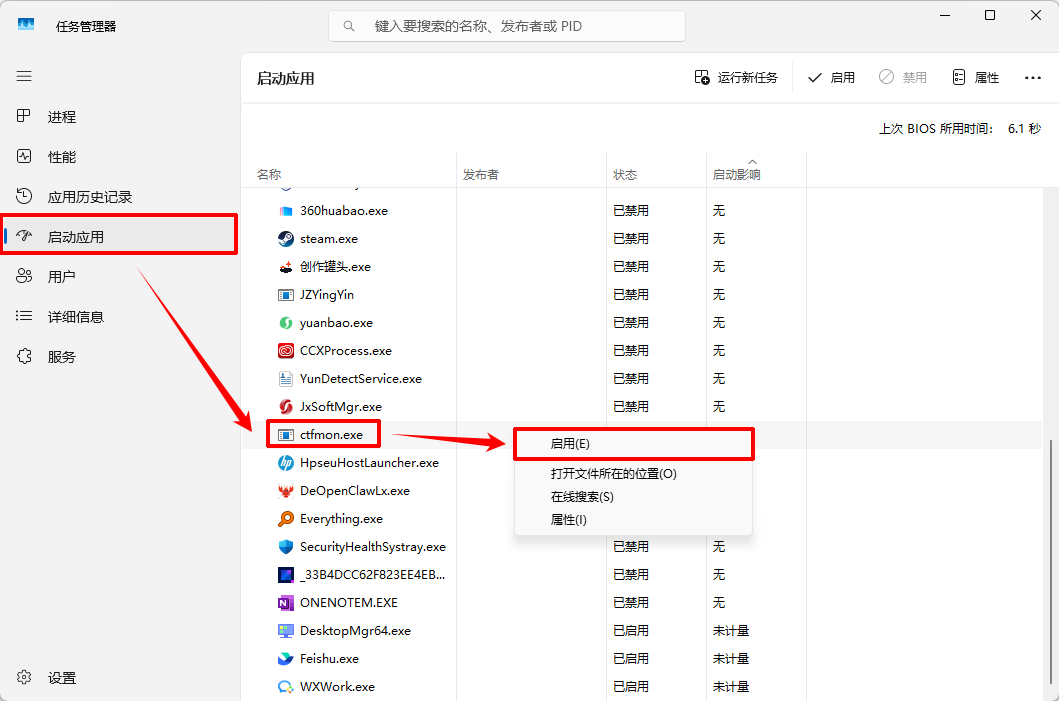Click the 创作罐头.exe icon
Viewport: 1059px width, 701px height.
tap(286, 267)
